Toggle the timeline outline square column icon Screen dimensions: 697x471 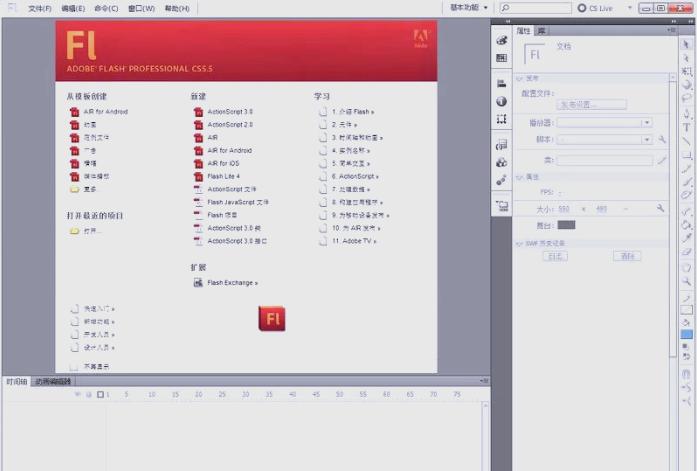[100, 394]
